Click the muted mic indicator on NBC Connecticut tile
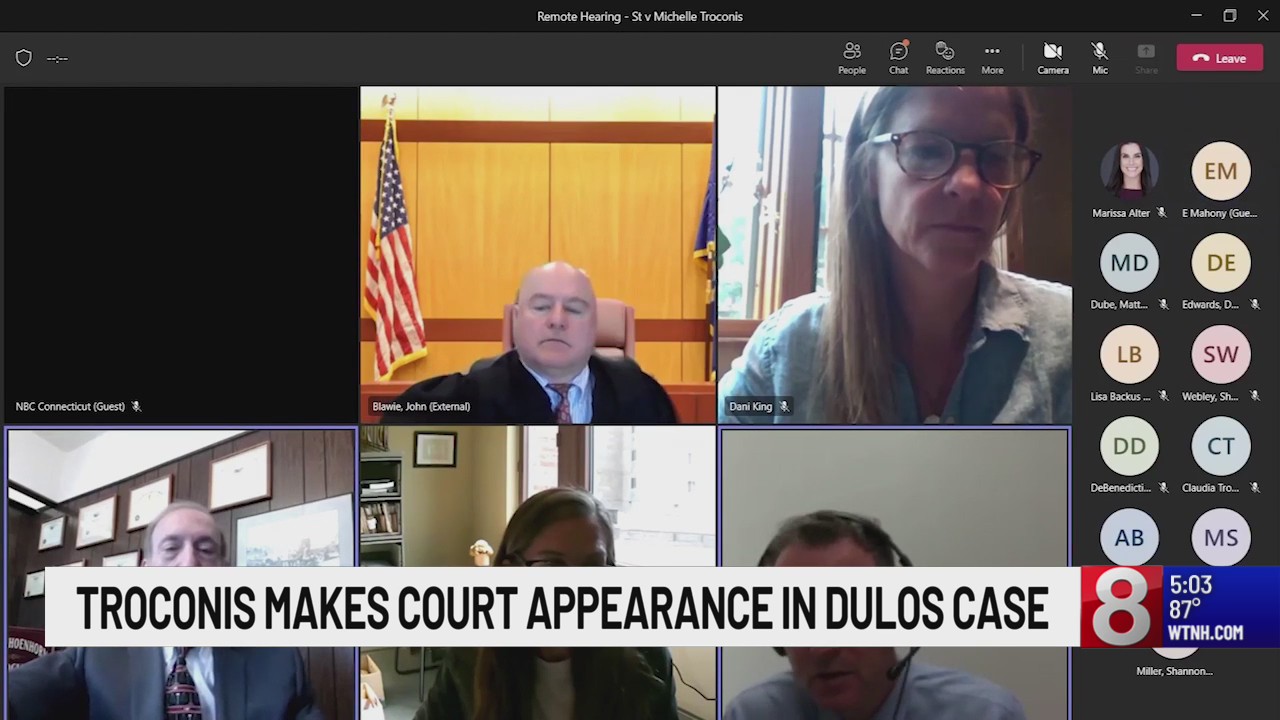 click(x=136, y=406)
